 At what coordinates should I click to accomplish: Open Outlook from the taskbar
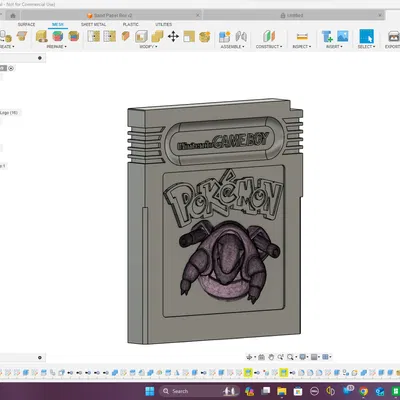coord(380,391)
